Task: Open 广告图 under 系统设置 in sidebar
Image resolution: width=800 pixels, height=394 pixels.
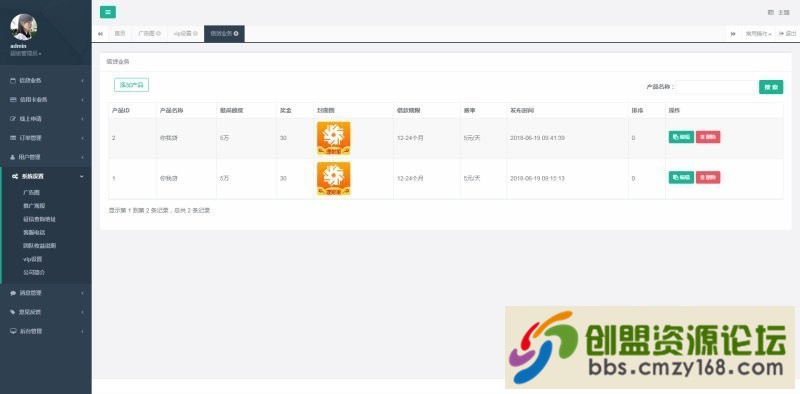Action: tap(31, 192)
